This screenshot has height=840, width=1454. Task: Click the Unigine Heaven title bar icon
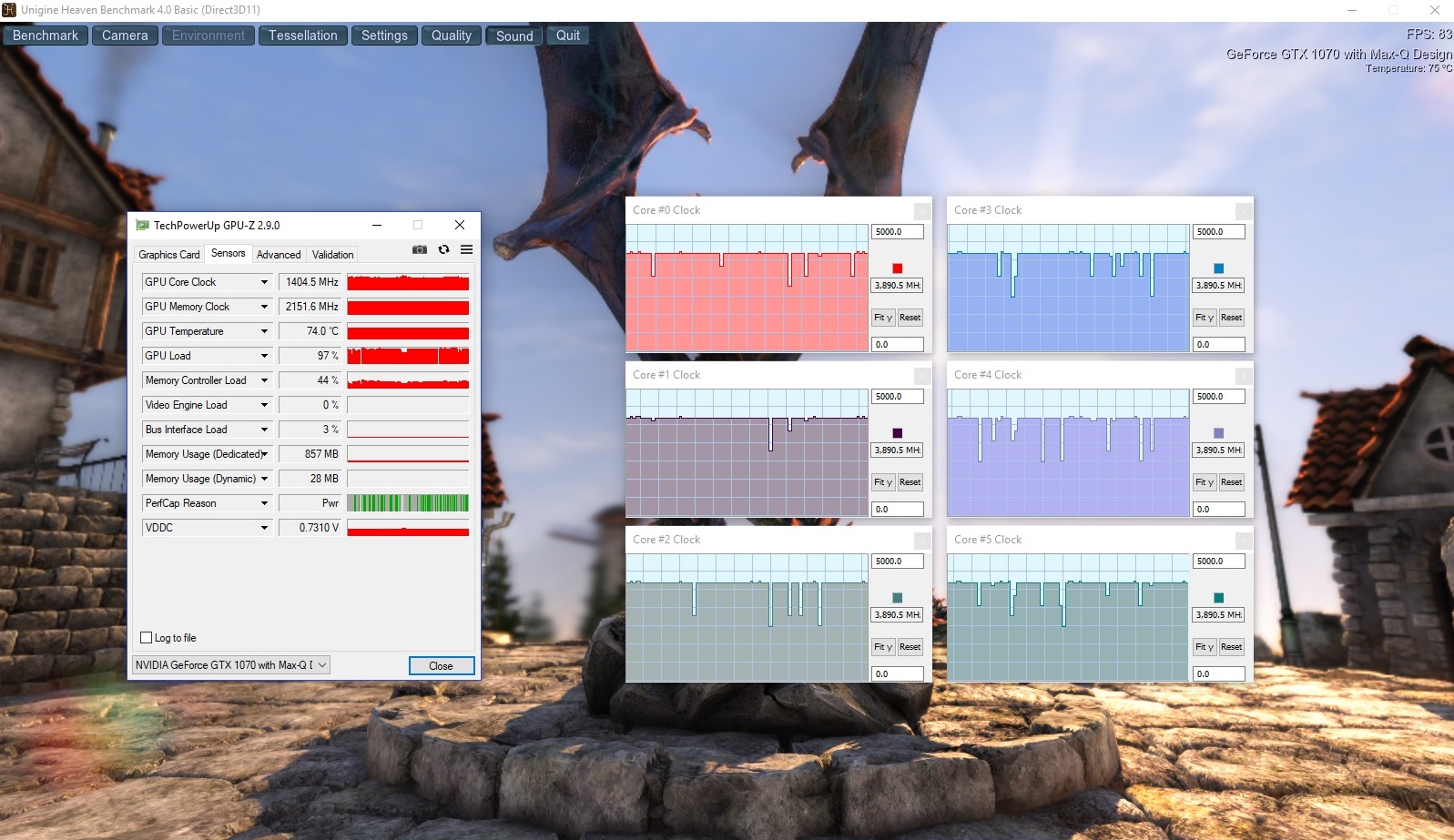pyautogui.click(x=9, y=10)
